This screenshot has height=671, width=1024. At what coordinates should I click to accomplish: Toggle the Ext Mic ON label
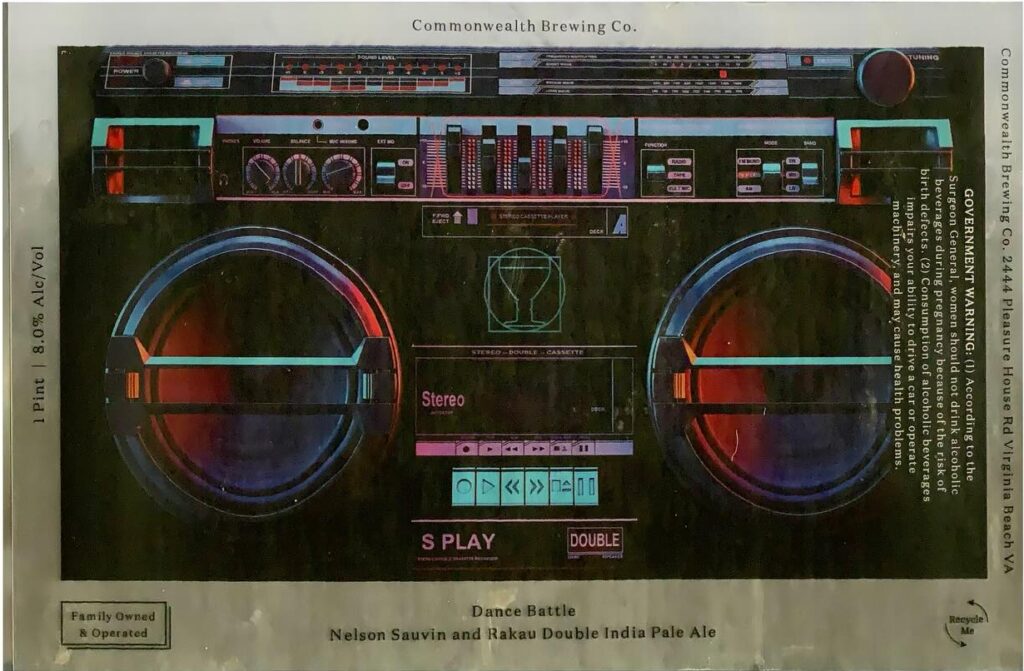pos(405,162)
